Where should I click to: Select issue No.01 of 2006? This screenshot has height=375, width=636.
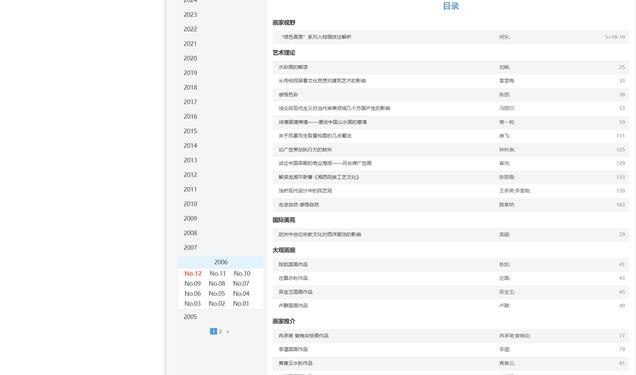pos(241,304)
